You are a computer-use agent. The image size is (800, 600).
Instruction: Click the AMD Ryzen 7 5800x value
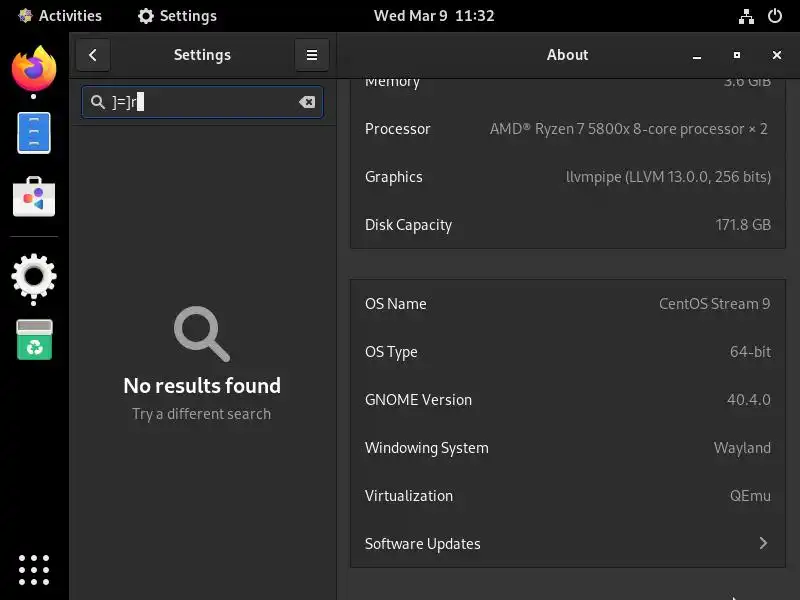[629, 129]
